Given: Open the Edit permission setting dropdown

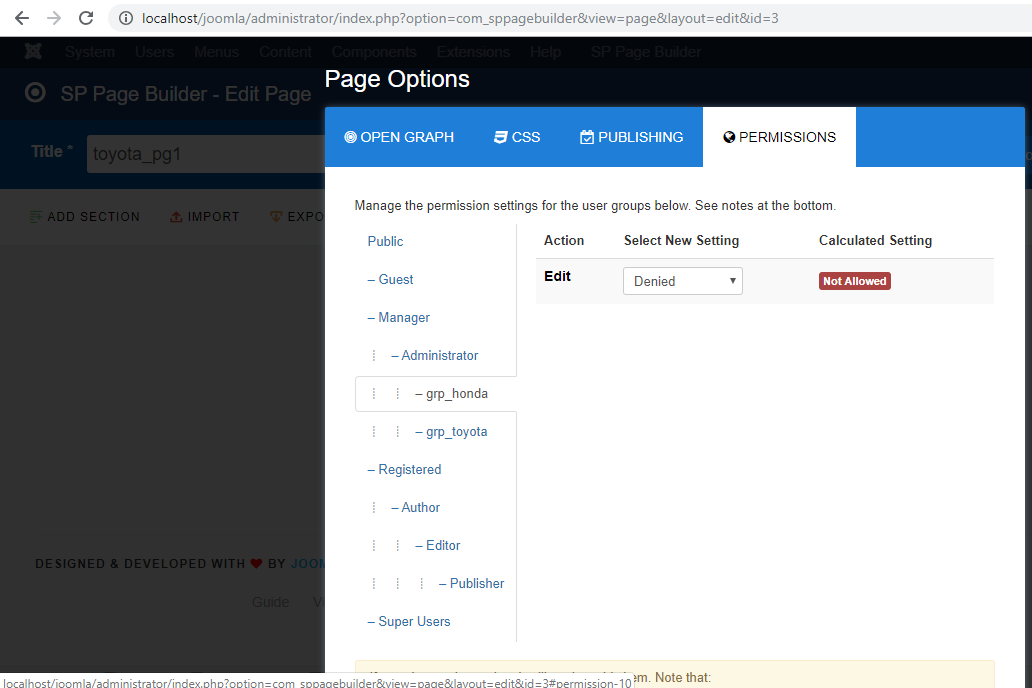Looking at the screenshot, I should (682, 281).
